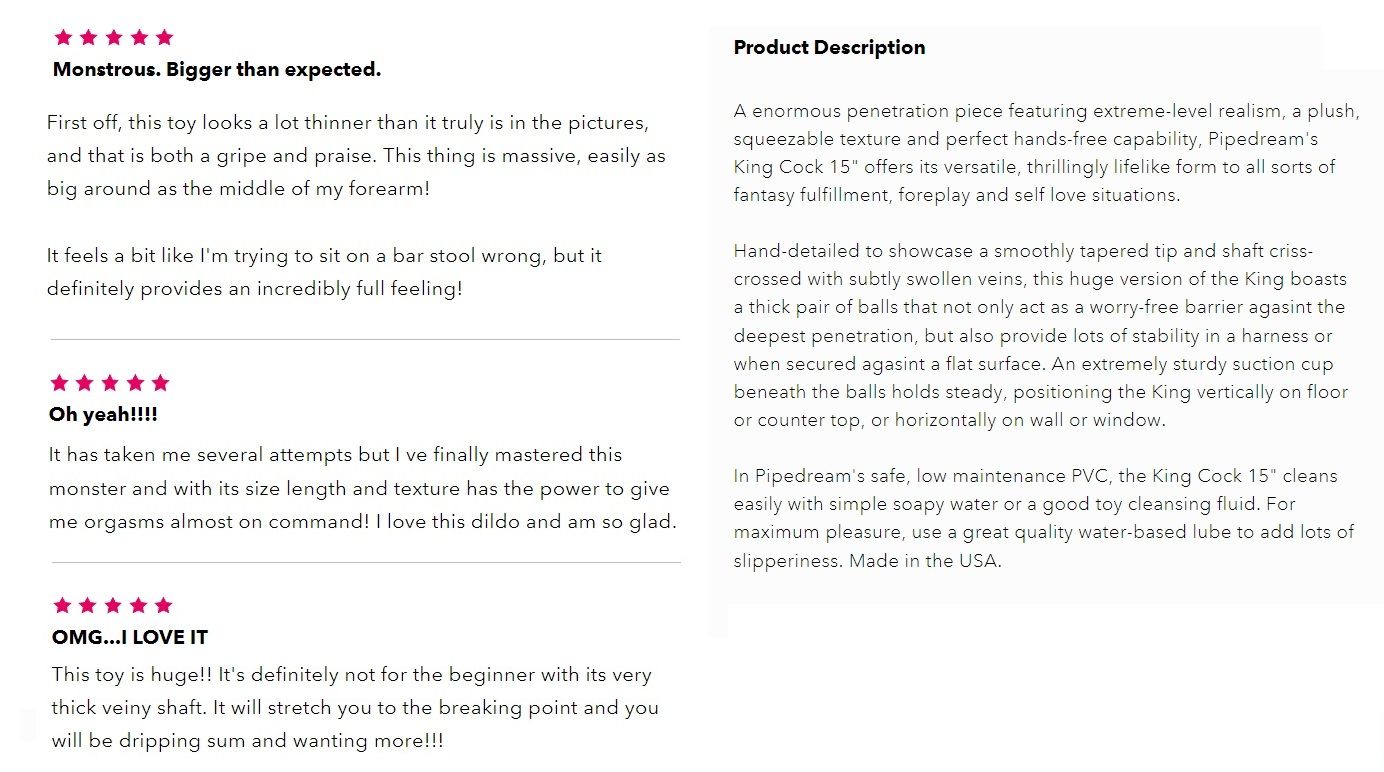1384x772 pixels.
Task: Click fifth star of 'OMG...I LOVE IT' review
Action: tap(164, 605)
